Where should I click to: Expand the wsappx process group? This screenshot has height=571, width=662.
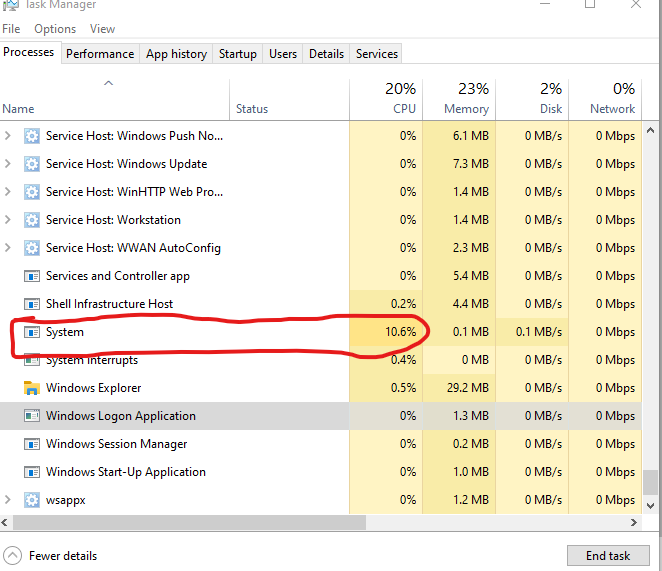8,500
